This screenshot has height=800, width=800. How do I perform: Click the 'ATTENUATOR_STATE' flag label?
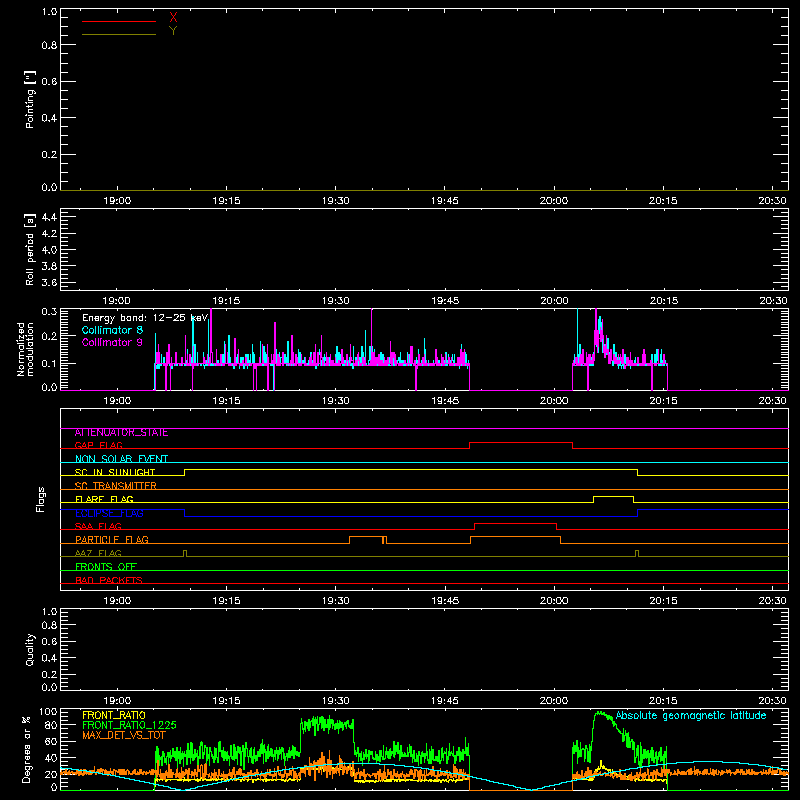click(x=121, y=432)
